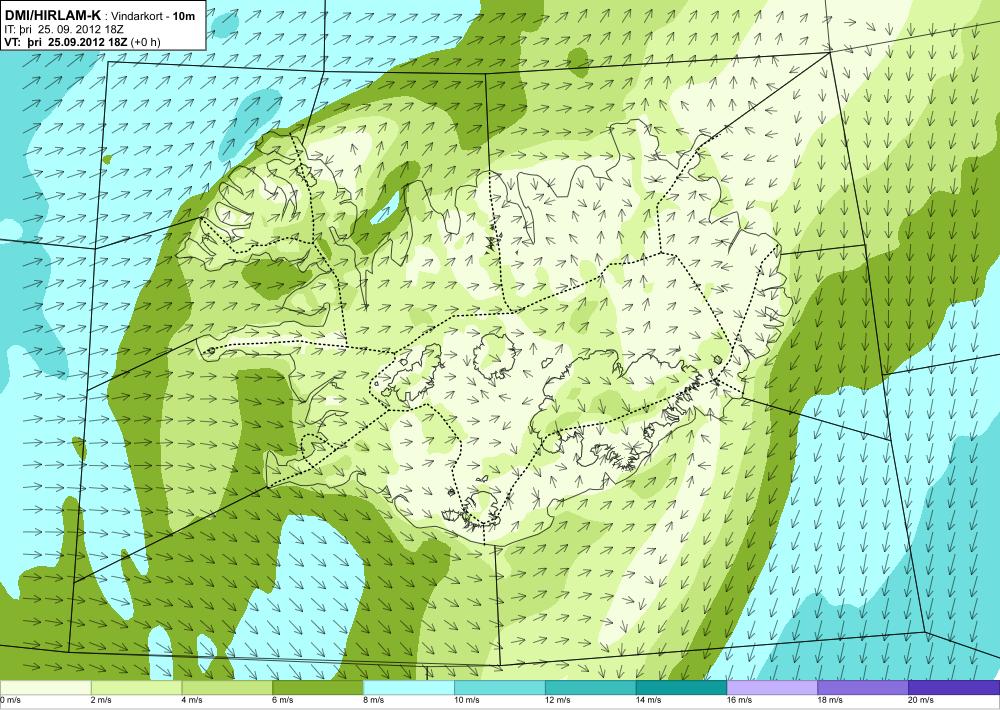Click the legend swatch between 4 and 6 m/s
1000x710 pixels.
tap(227, 688)
